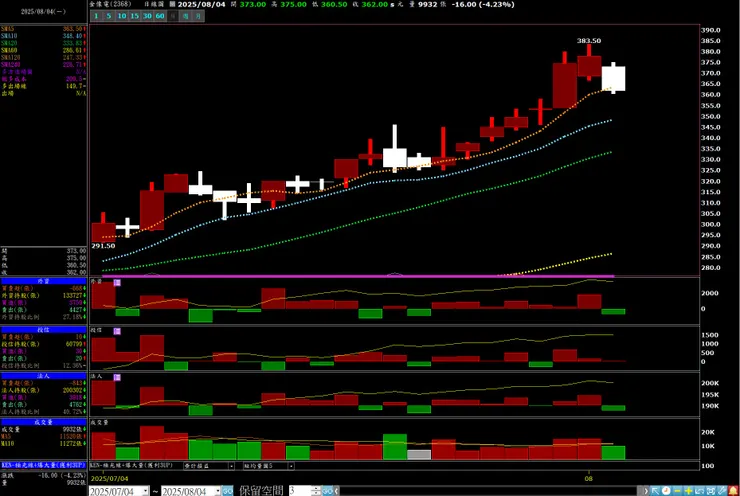This screenshot has height=496, width=740.
Task: Click the purple indicator icon in 法人 sub-chart
Action: click(x=117, y=378)
